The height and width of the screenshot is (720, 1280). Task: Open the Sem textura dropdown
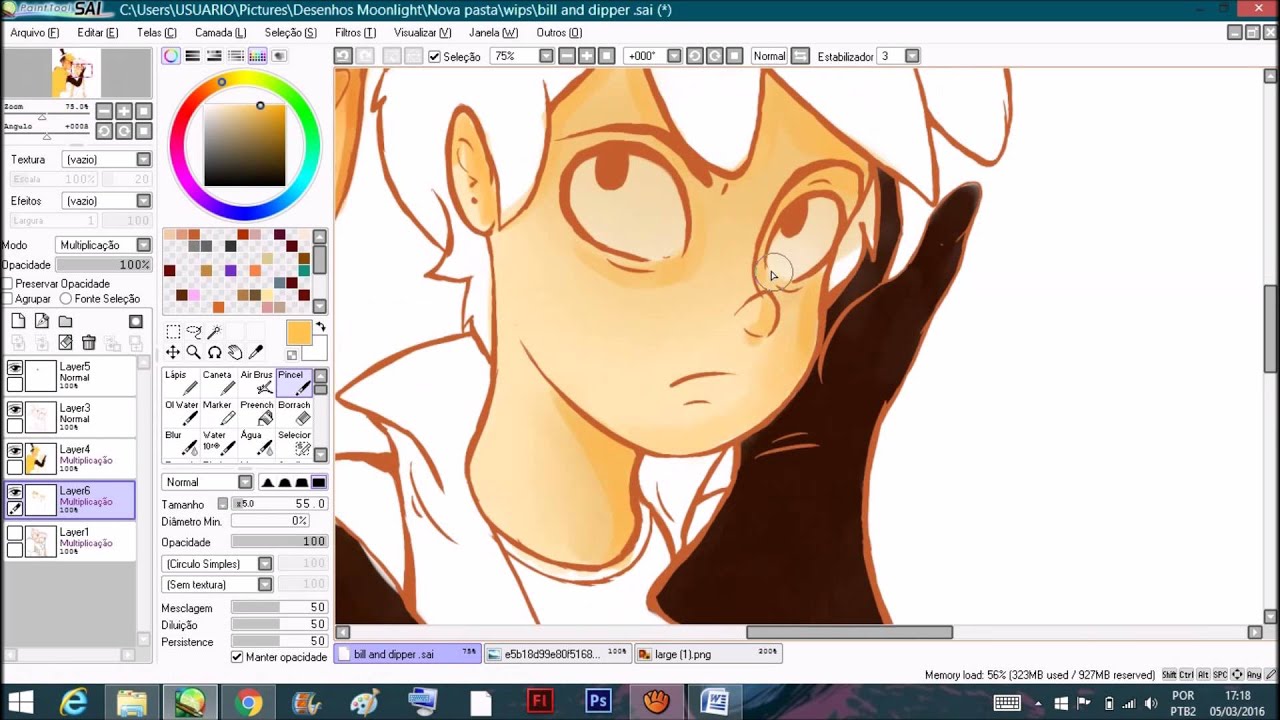point(217,584)
